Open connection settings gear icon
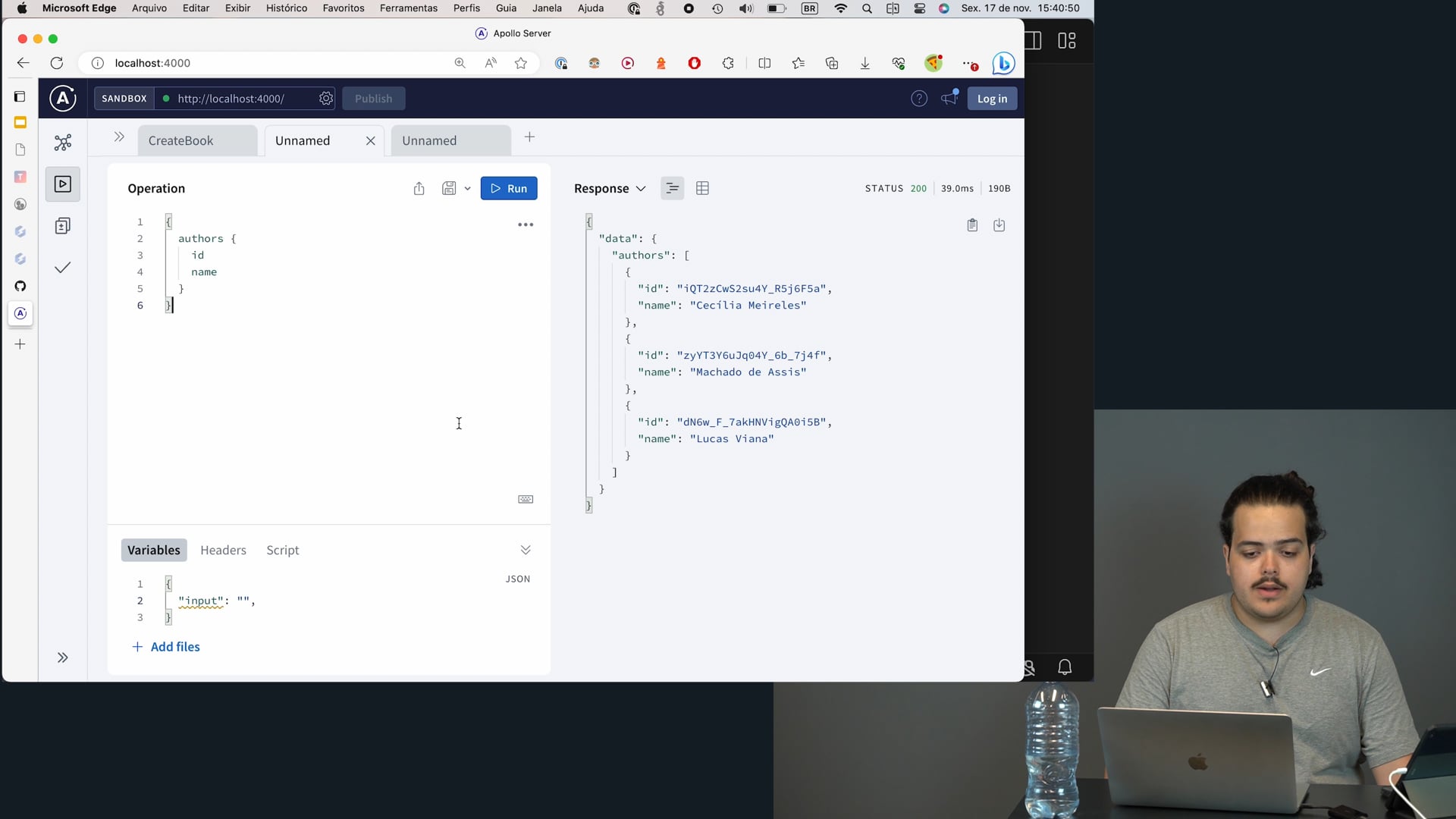This screenshot has height=819, width=1456. tap(326, 99)
